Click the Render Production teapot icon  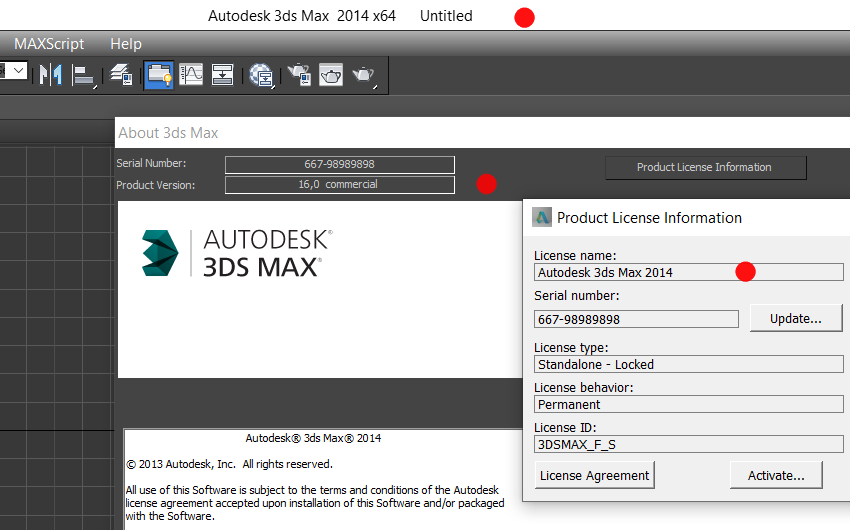tap(364, 75)
